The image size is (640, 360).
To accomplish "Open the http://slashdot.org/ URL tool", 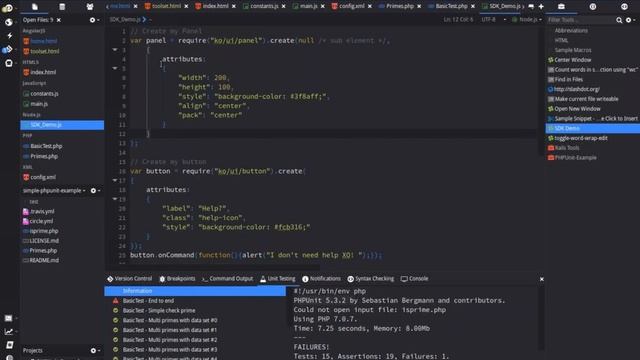I will 573,89.
